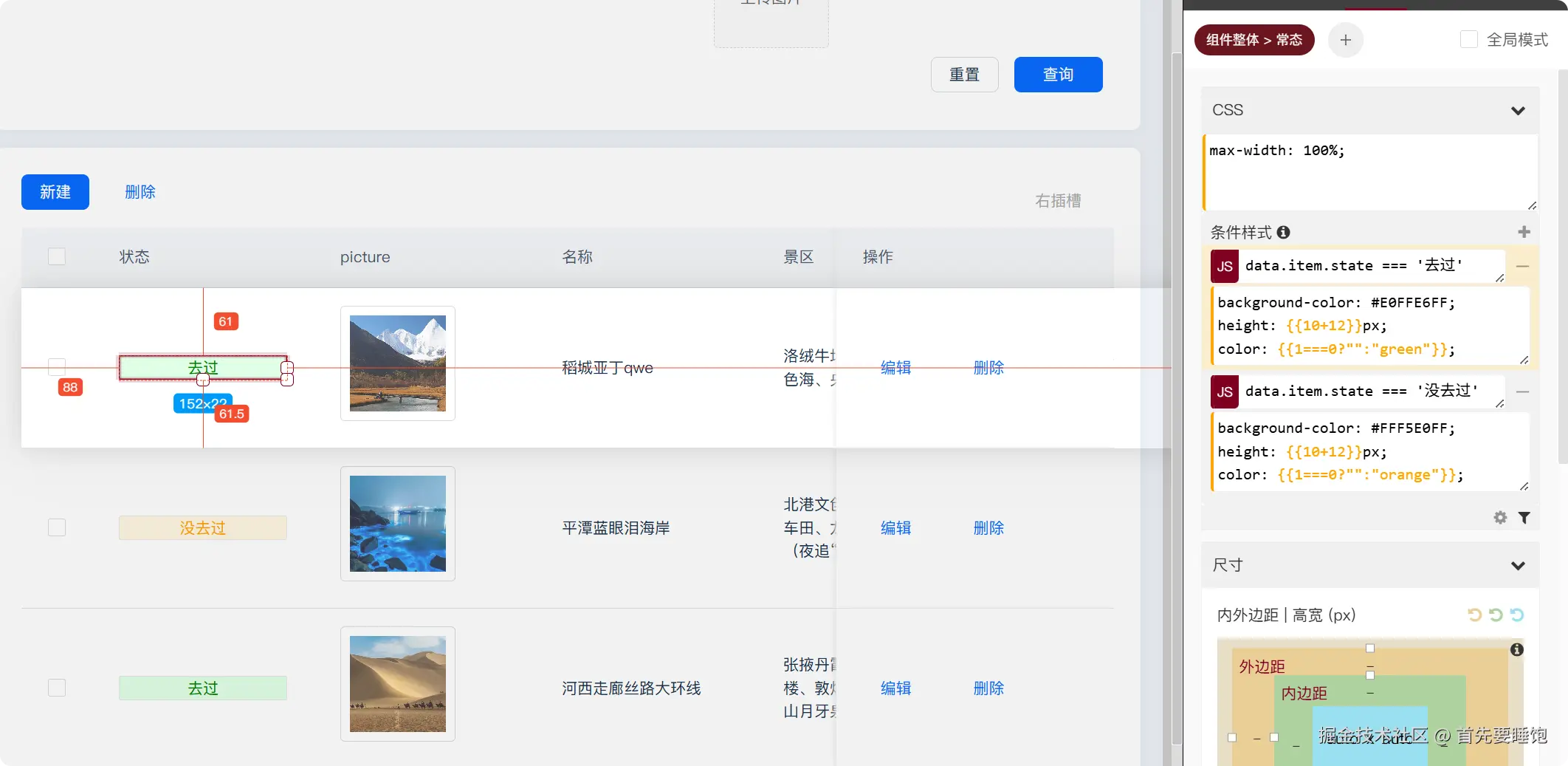Select the green 去过 tag in the first row
This screenshot has height=766, width=1568.
(x=203, y=367)
